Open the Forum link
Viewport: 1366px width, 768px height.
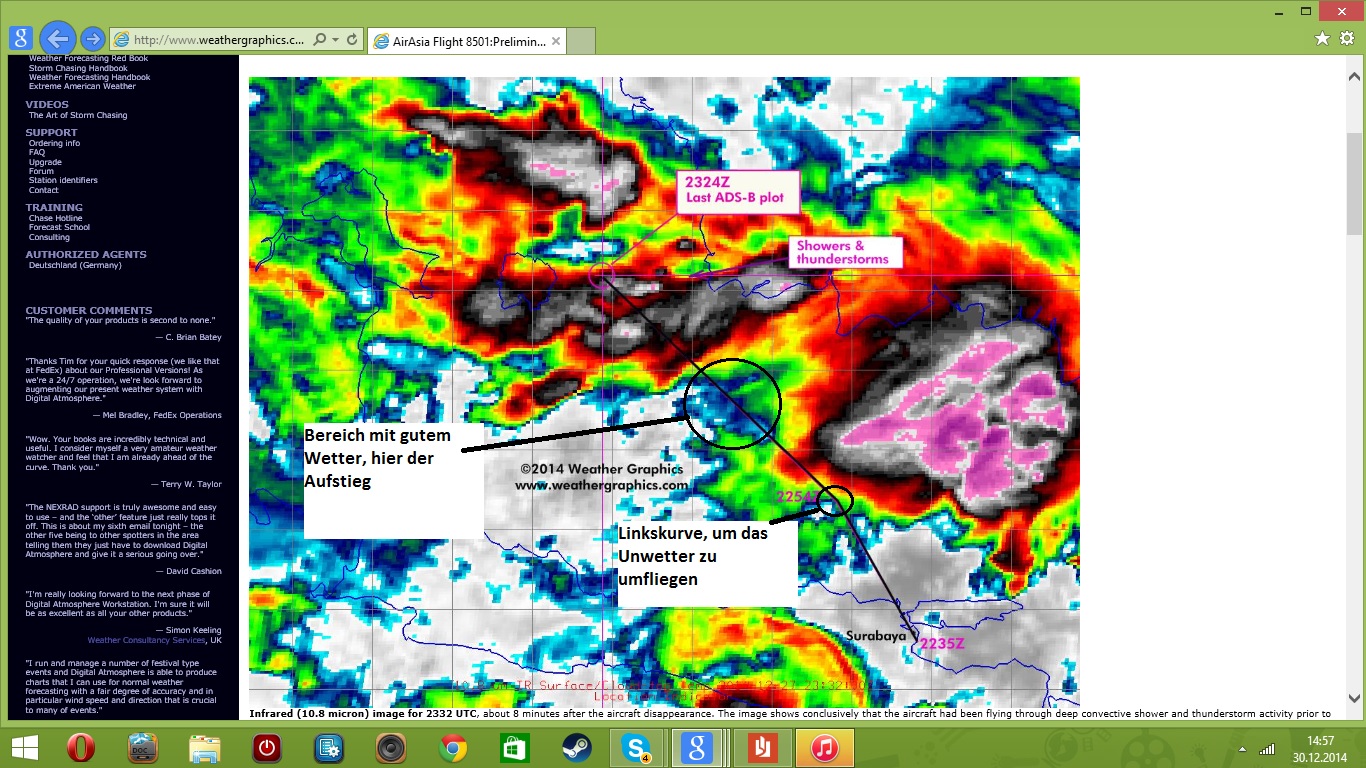click(41, 171)
